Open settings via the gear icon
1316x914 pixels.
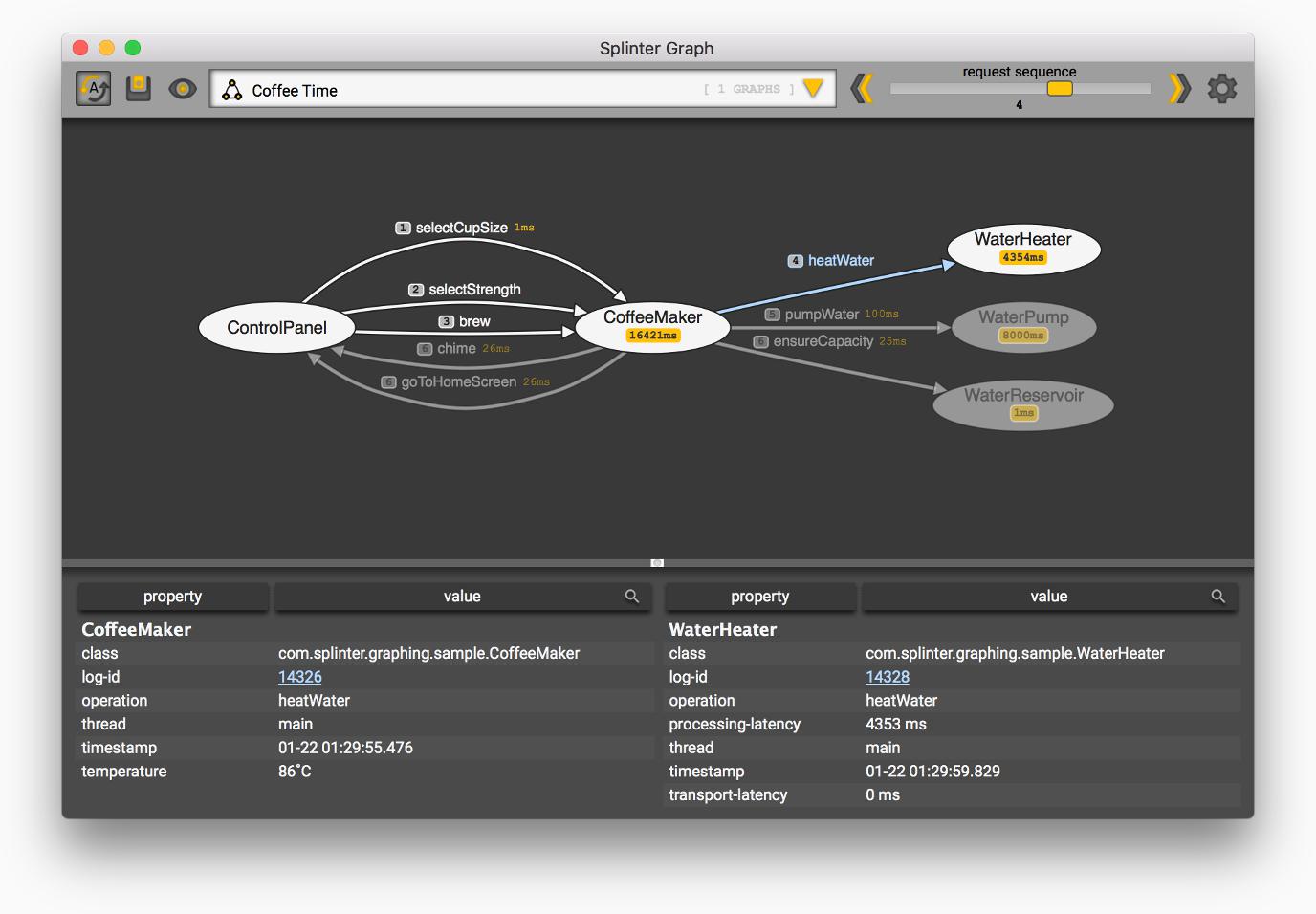click(1222, 89)
